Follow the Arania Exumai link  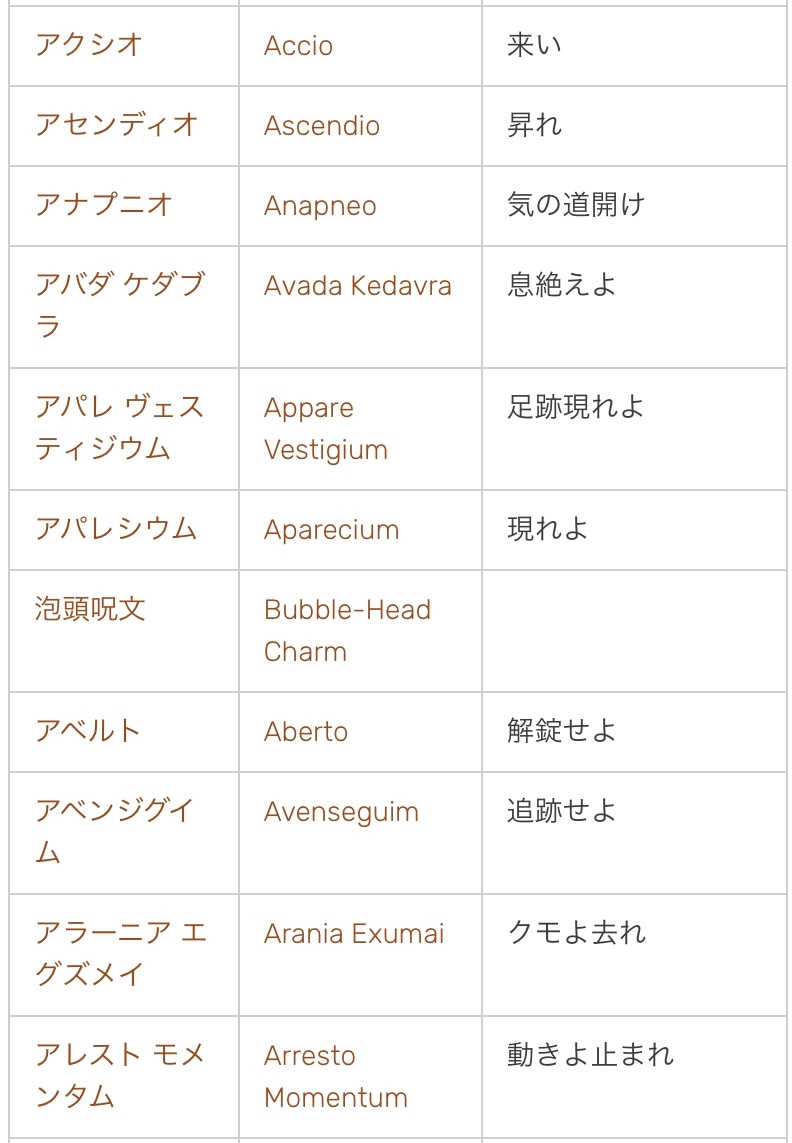pos(353,934)
